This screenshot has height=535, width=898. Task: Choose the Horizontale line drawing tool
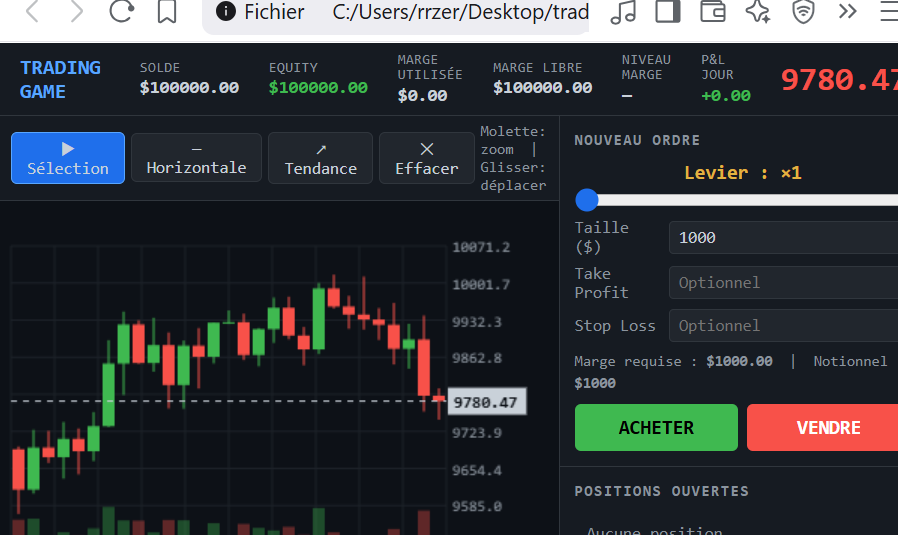(196, 158)
